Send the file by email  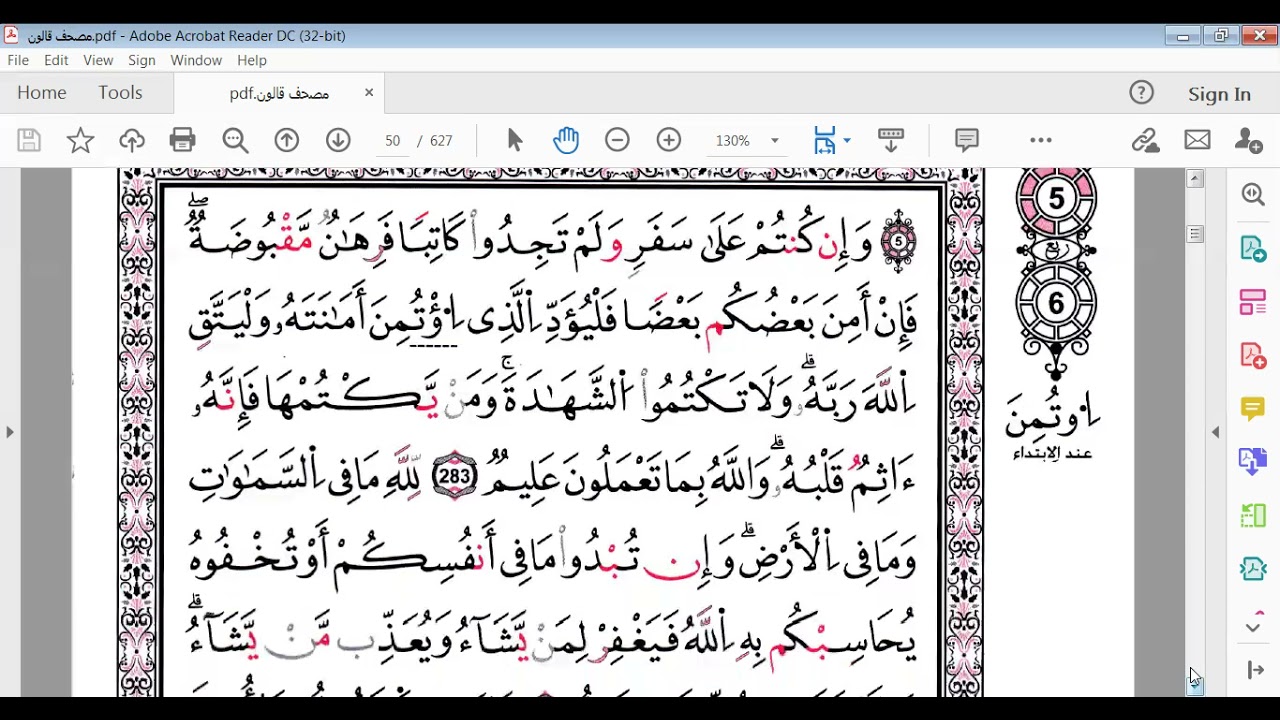point(1197,140)
